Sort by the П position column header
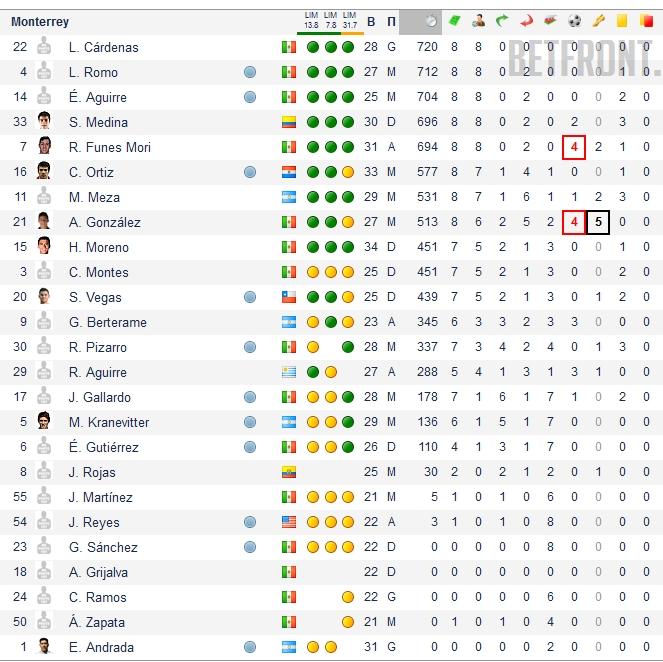Viewport: 663px width, 662px height. coord(391,21)
